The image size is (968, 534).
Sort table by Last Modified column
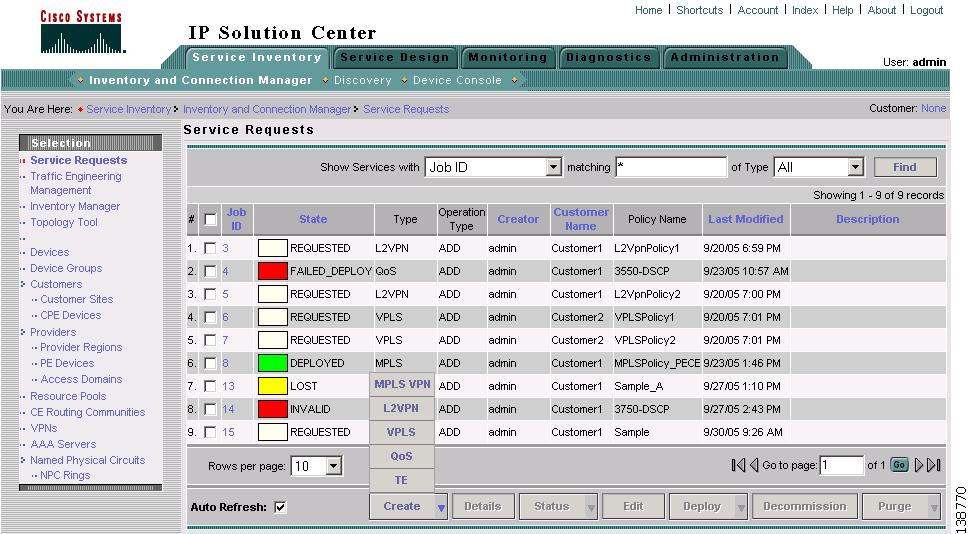pos(745,219)
